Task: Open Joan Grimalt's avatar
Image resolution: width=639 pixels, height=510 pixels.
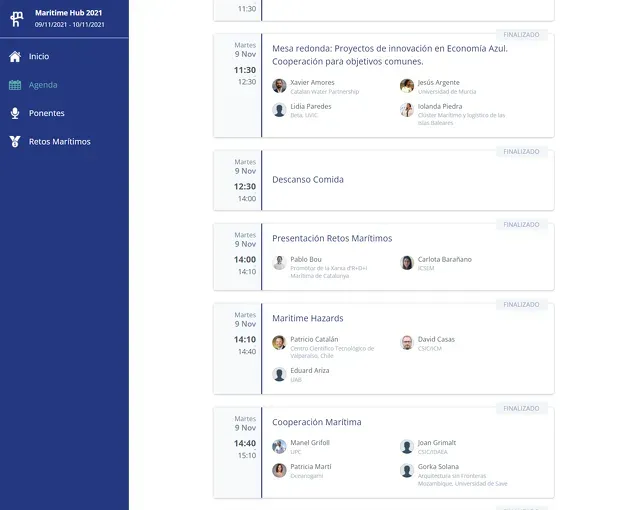Action: pyautogui.click(x=407, y=446)
